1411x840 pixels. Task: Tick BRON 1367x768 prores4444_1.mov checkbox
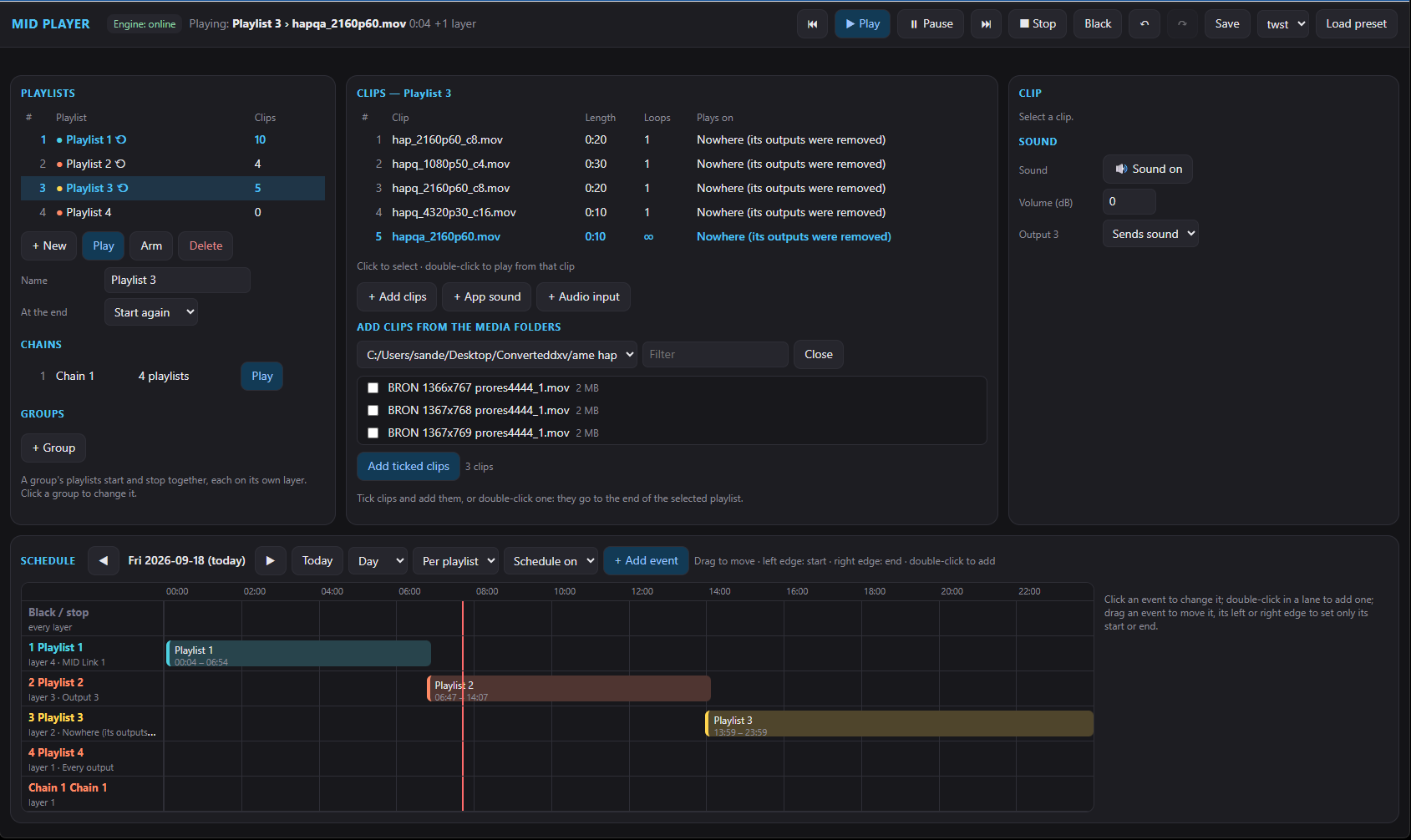[x=373, y=411]
